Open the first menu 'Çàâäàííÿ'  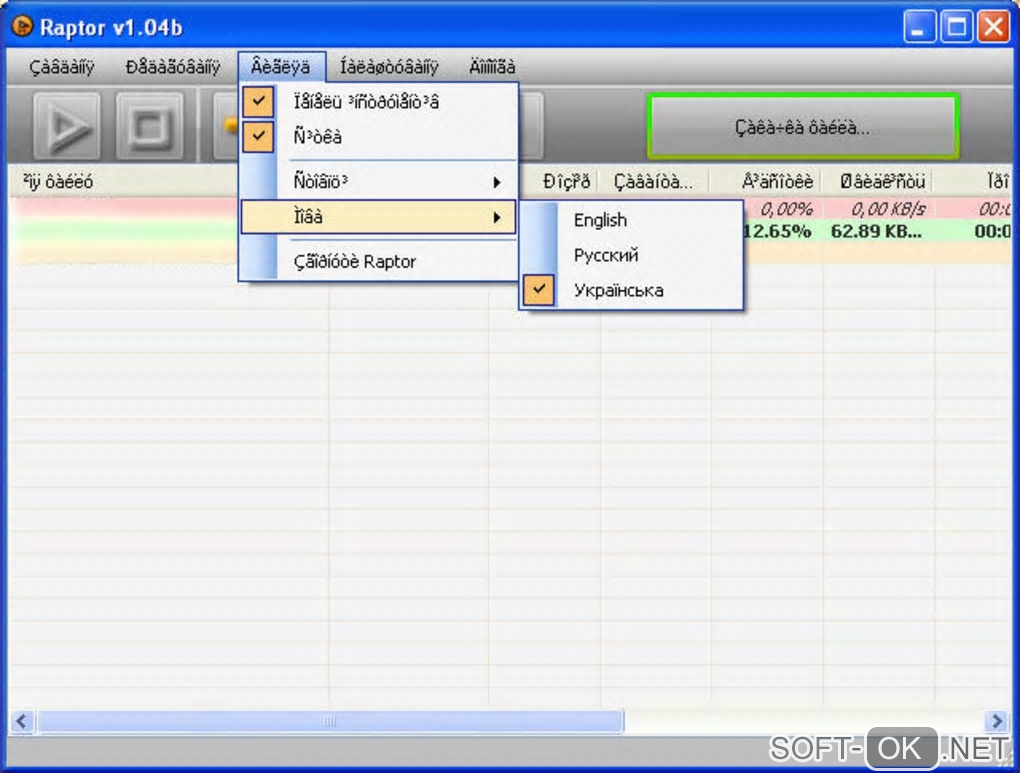[62, 66]
